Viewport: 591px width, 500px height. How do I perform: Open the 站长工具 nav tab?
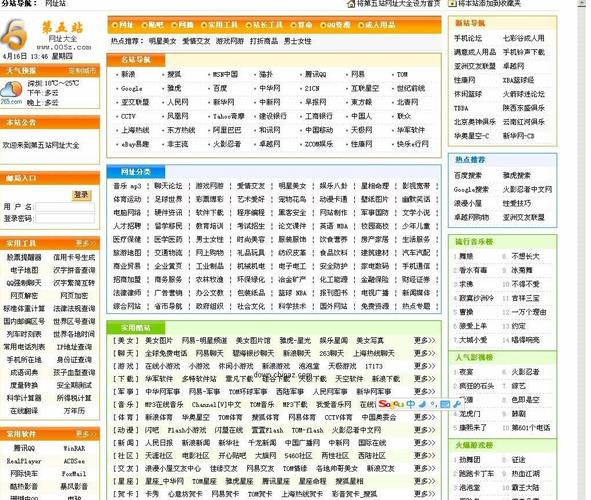coord(264,25)
